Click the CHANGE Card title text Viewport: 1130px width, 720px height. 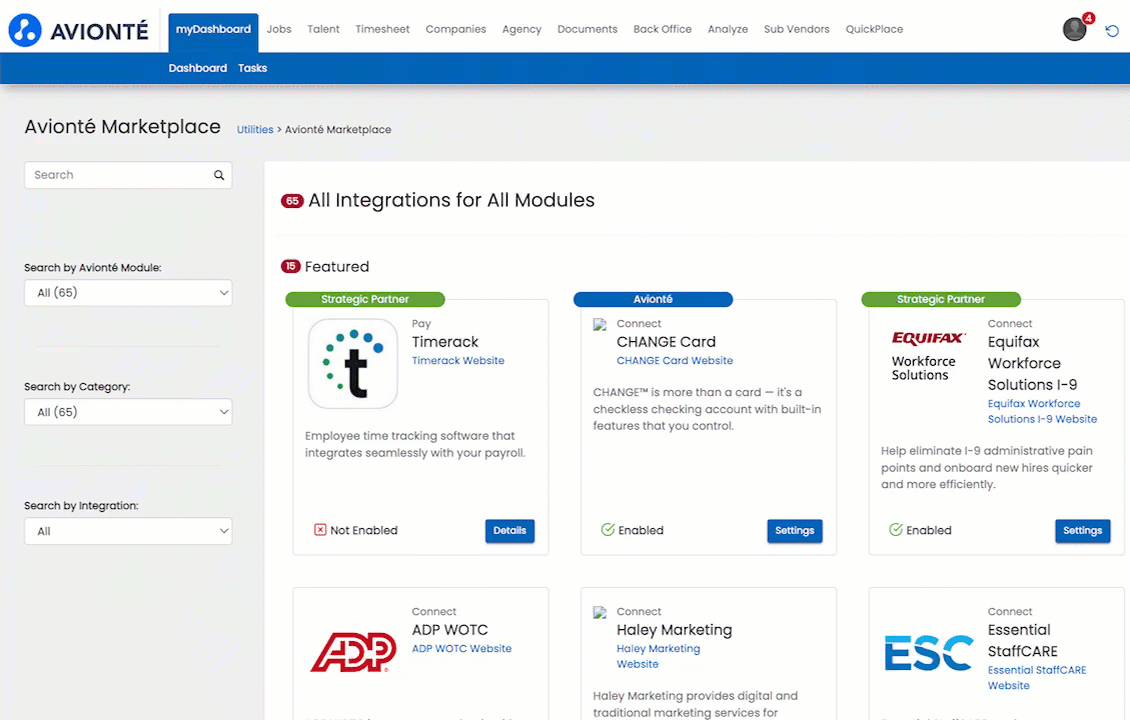(x=666, y=342)
